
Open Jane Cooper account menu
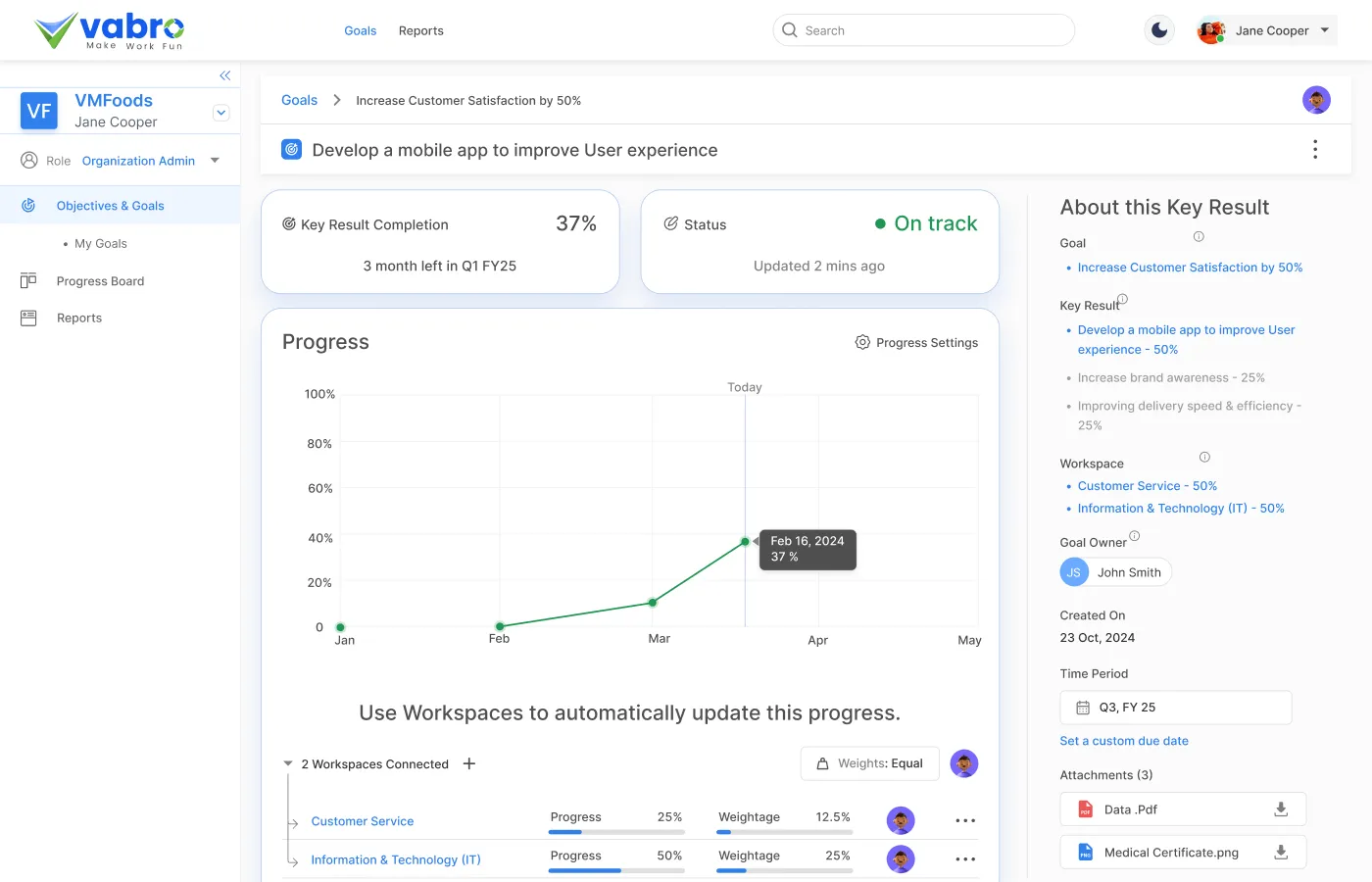click(1266, 30)
